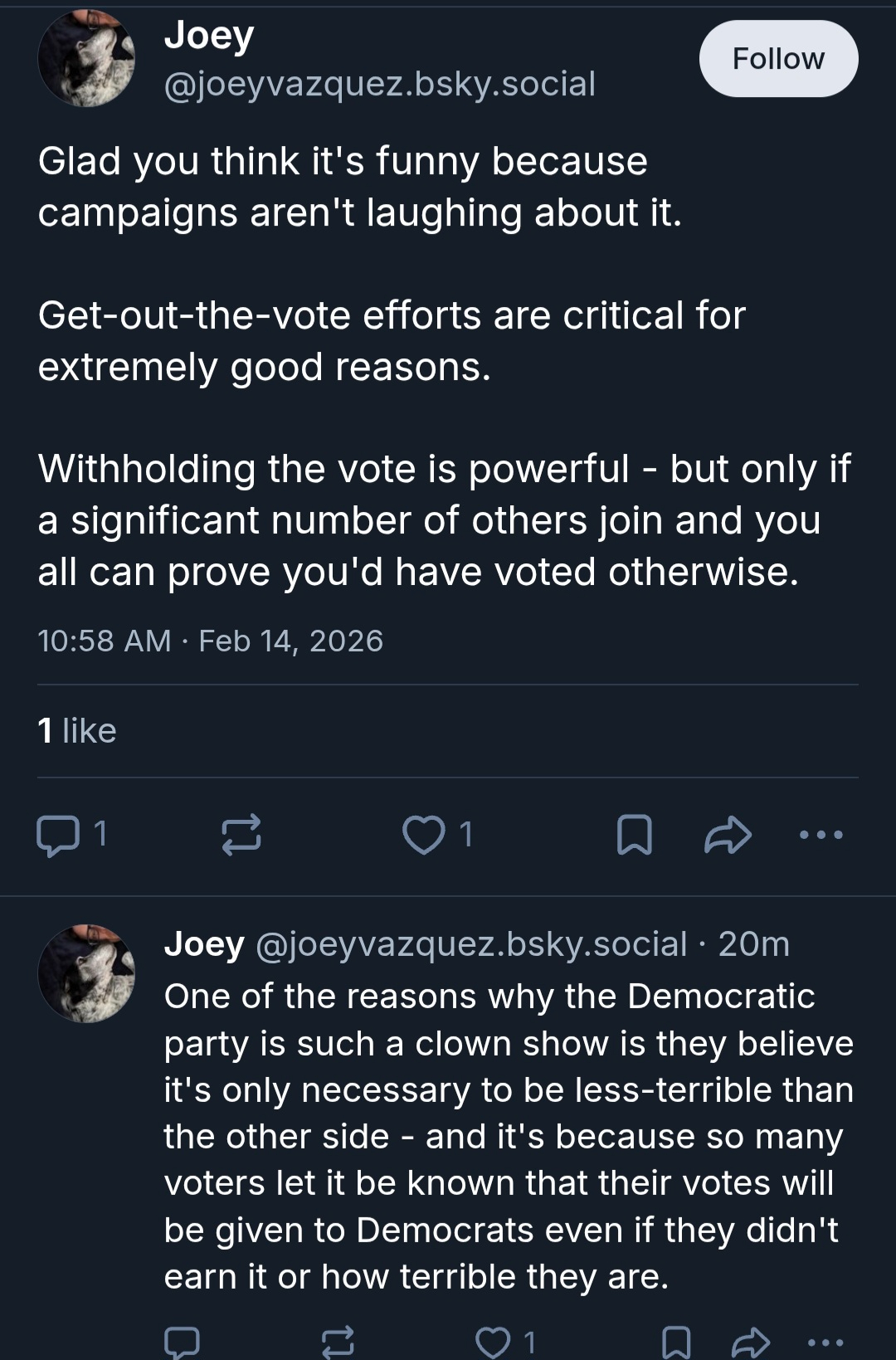Click the reply icon on main post
The height and width of the screenshot is (1360, 896).
(x=58, y=835)
